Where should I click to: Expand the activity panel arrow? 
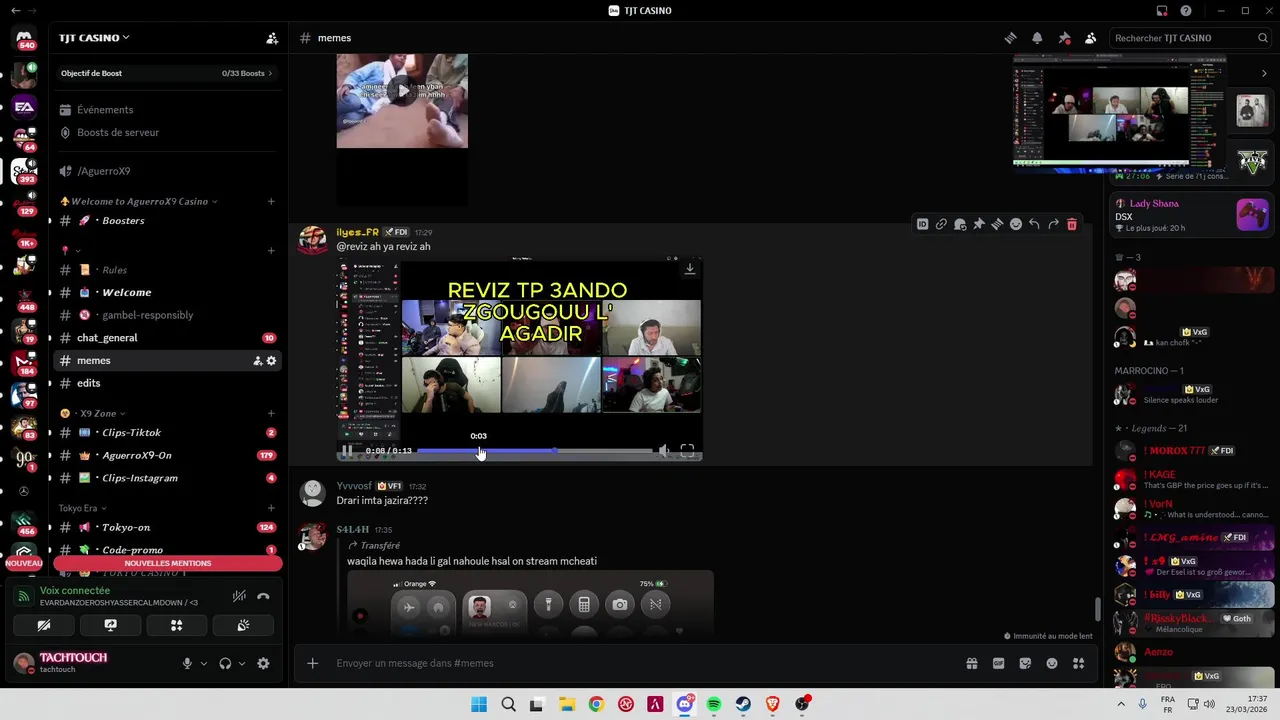(x=1264, y=73)
